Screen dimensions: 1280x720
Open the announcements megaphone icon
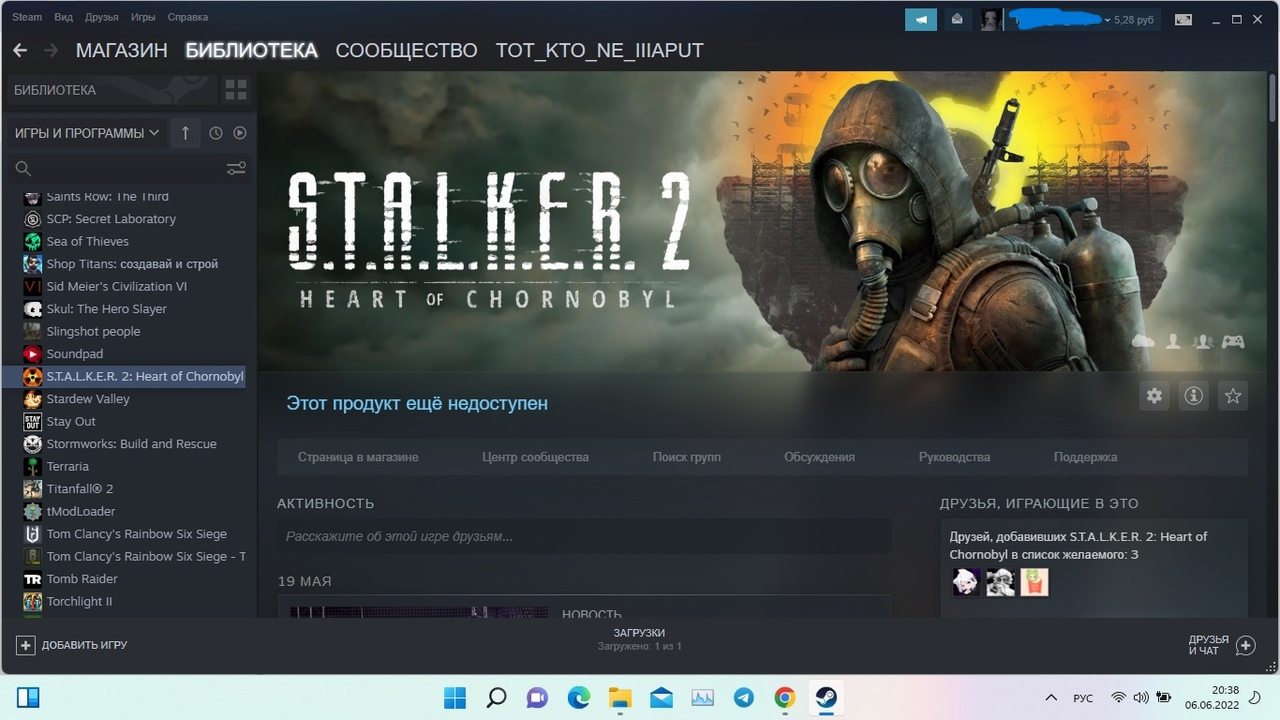tap(921, 19)
